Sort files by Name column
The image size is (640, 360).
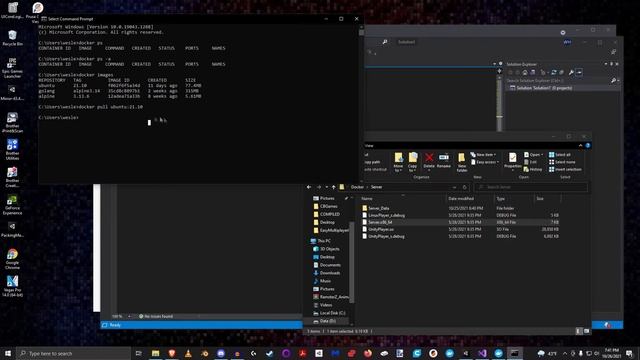tap(367, 199)
